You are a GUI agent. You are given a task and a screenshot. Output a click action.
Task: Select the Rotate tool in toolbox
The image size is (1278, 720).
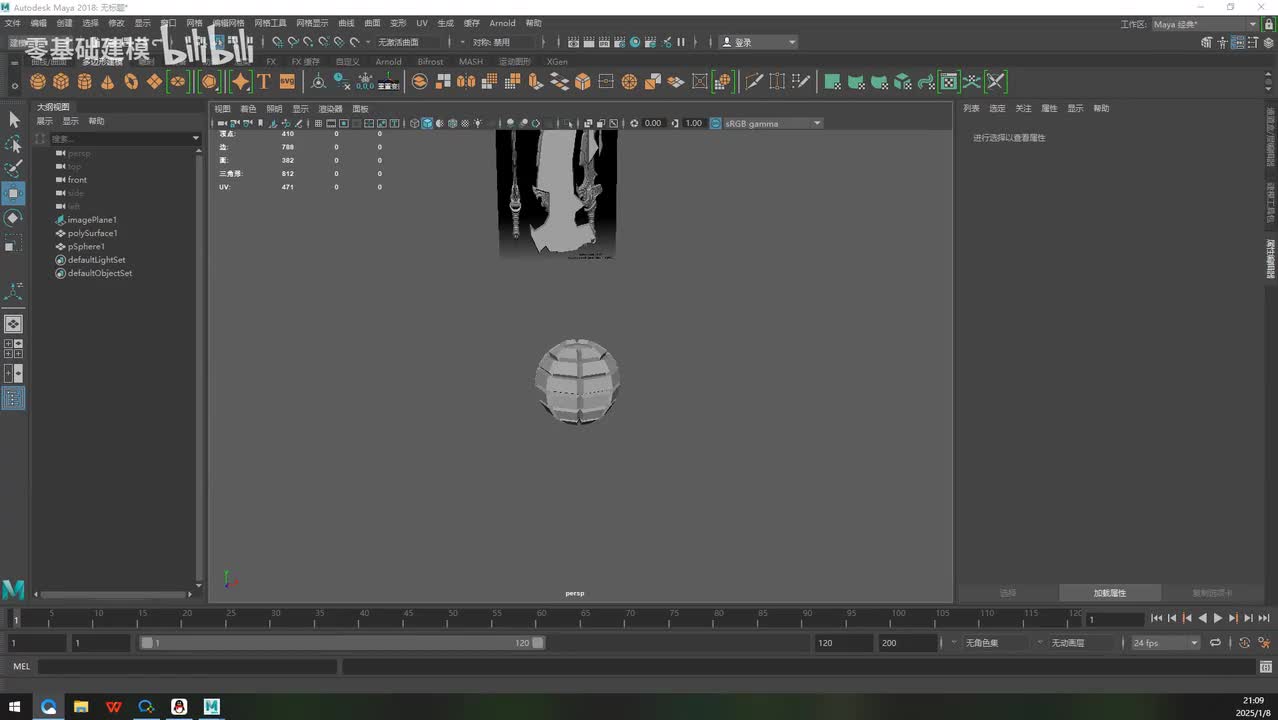click(13, 218)
